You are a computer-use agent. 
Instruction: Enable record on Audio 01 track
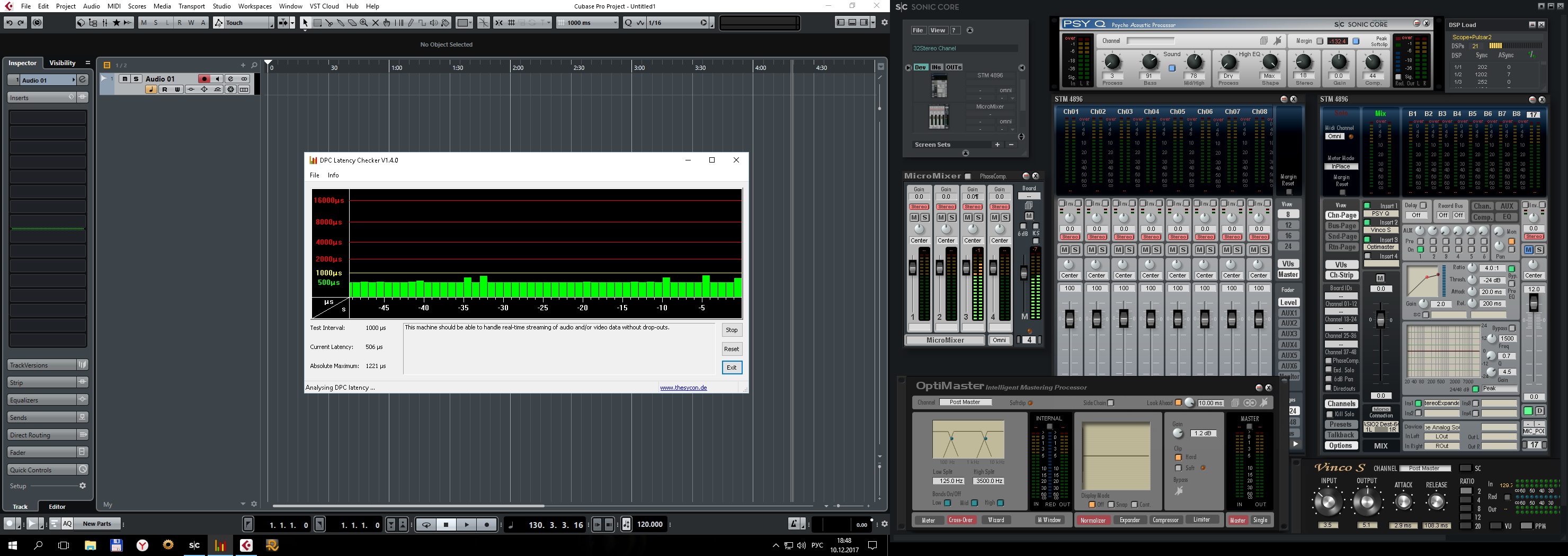[x=204, y=79]
